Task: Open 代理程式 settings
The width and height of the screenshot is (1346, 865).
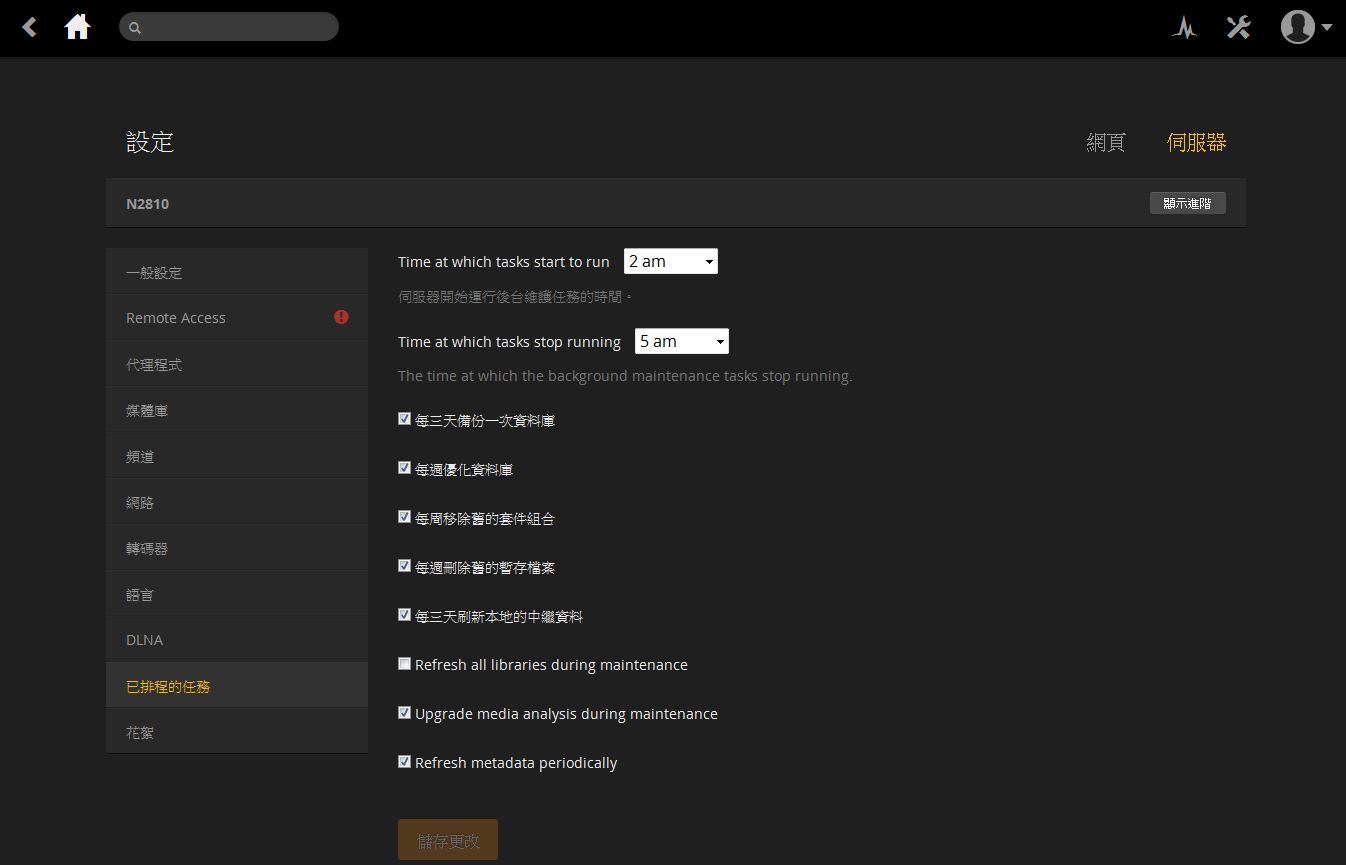Action: 237,365
